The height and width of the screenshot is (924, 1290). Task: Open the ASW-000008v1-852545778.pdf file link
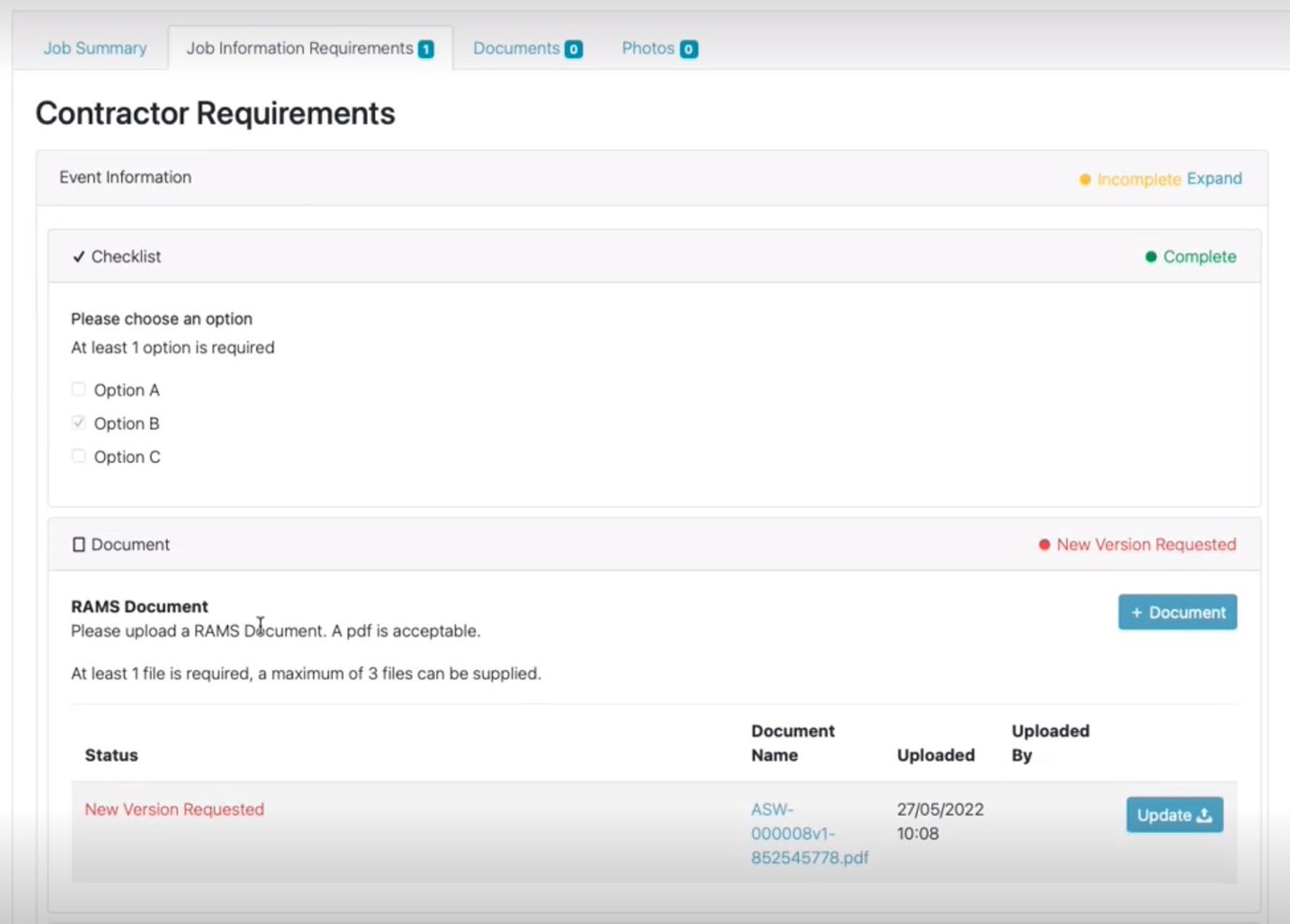coord(809,833)
